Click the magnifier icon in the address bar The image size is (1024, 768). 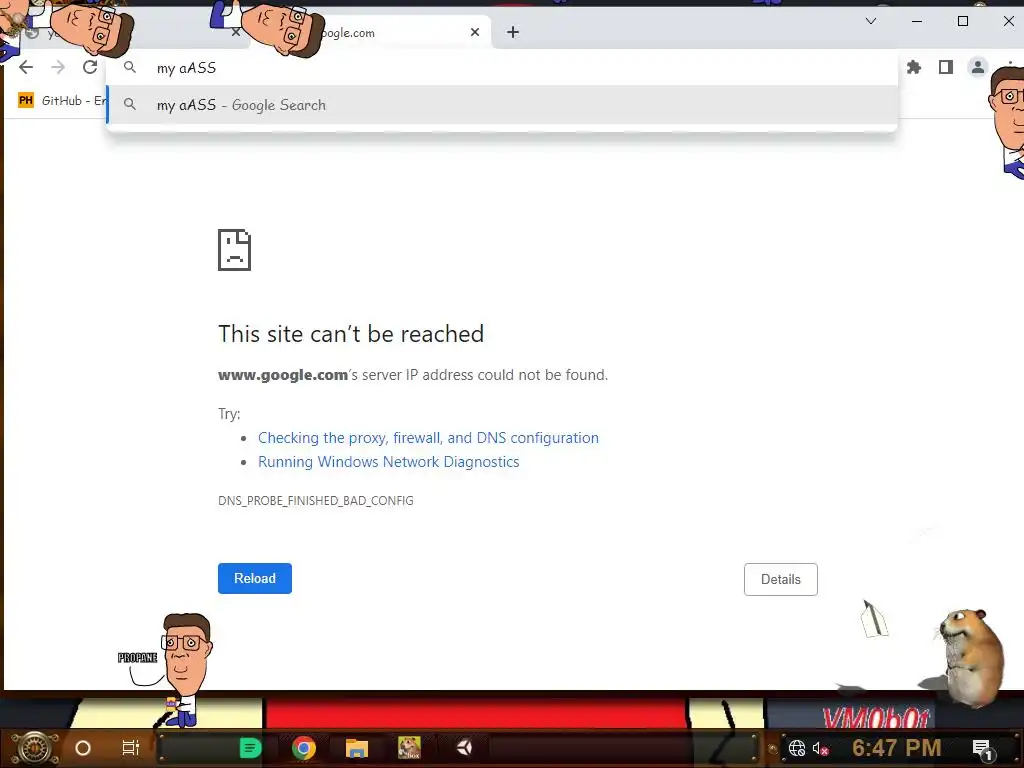tap(130, 67)
